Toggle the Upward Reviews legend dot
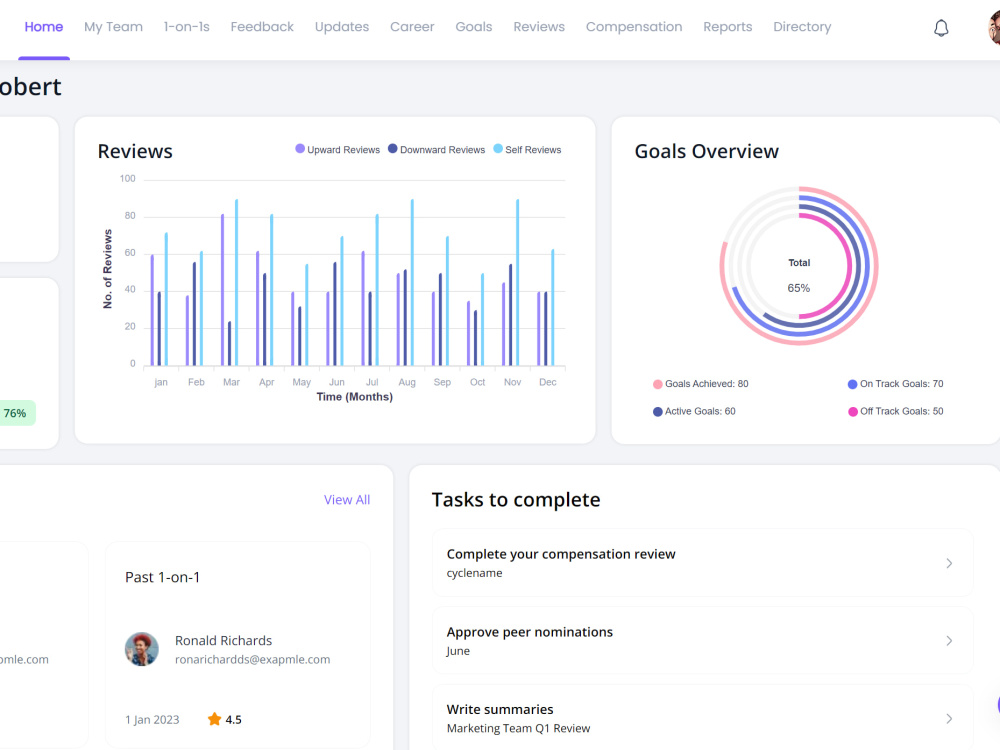 (300, 149)
